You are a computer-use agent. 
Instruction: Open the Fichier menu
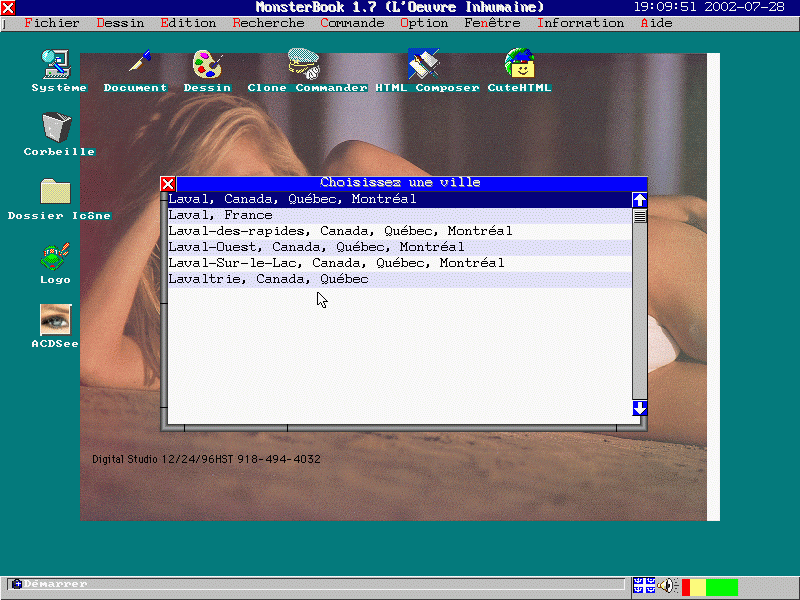(x=51, y=23)
